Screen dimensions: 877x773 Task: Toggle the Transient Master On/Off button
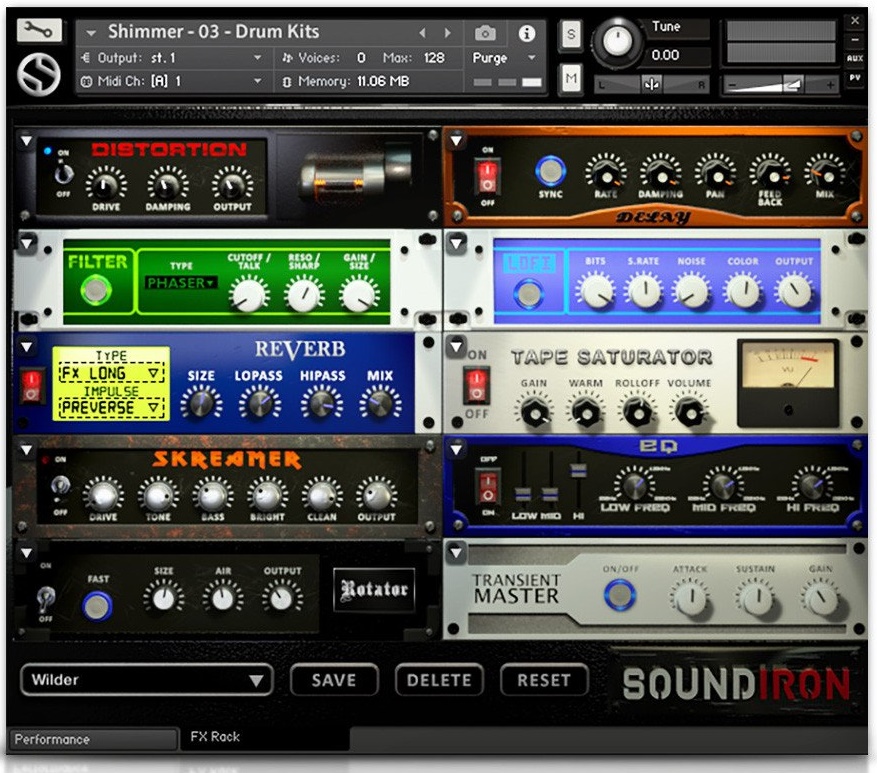pyautogui.click(x=620, y=594)
